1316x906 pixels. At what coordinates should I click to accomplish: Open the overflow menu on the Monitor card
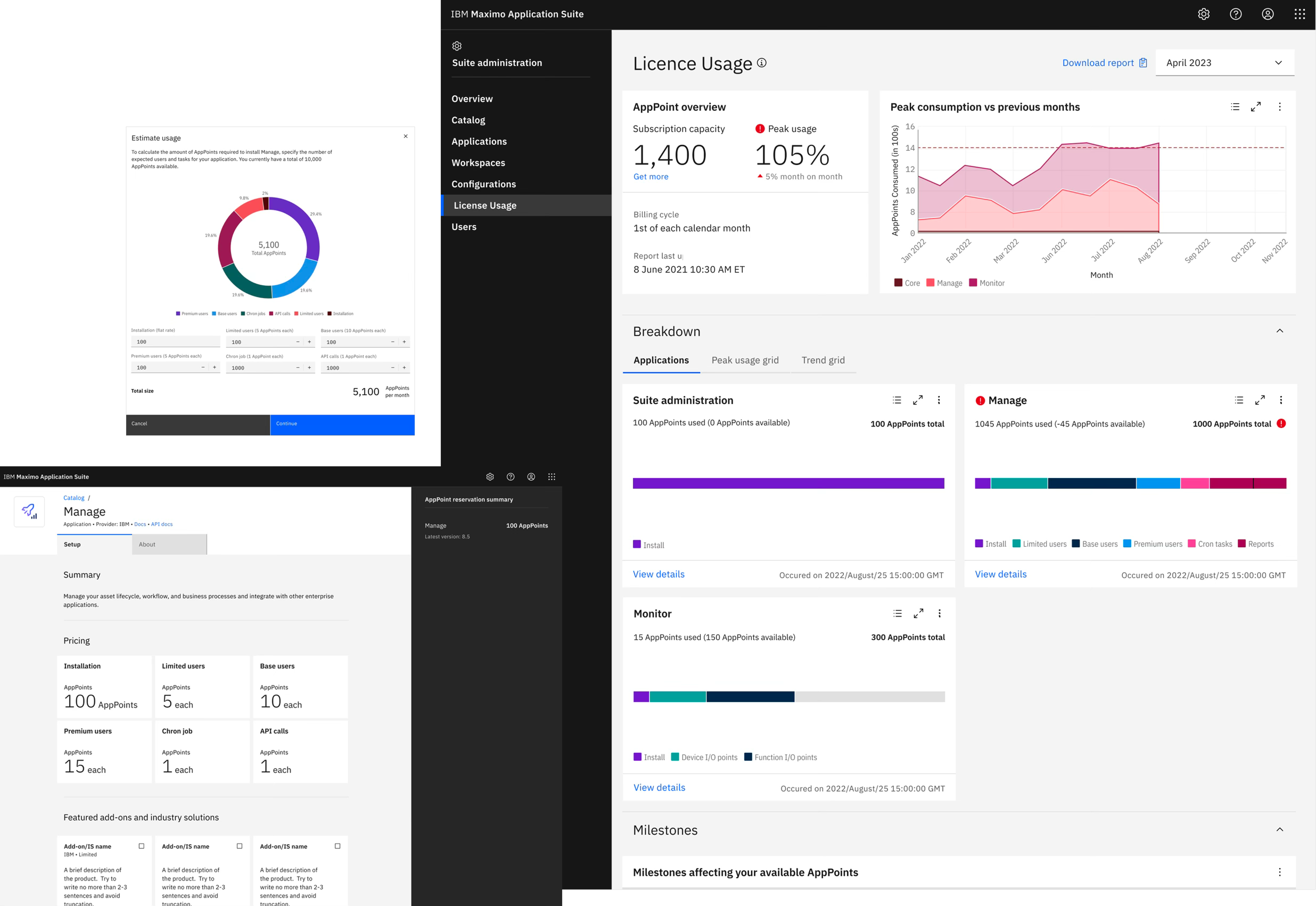pos(940,613)
